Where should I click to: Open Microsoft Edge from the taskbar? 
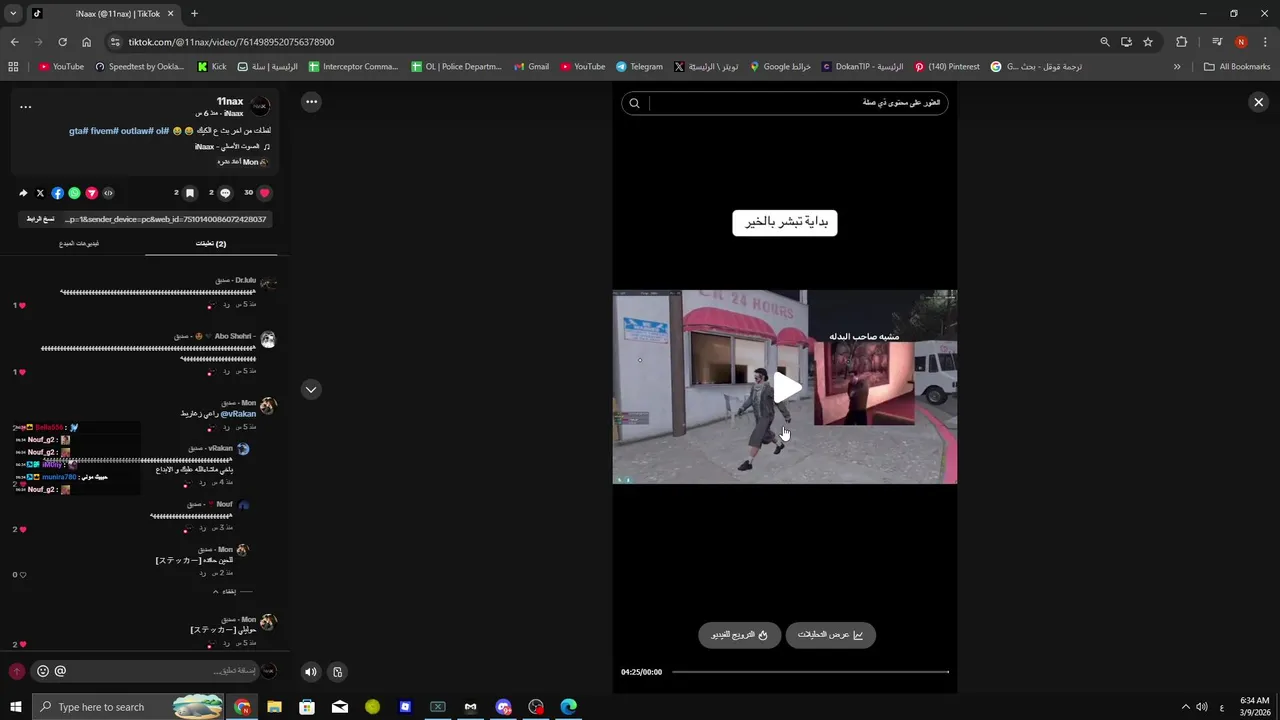[x=568, y=707]
